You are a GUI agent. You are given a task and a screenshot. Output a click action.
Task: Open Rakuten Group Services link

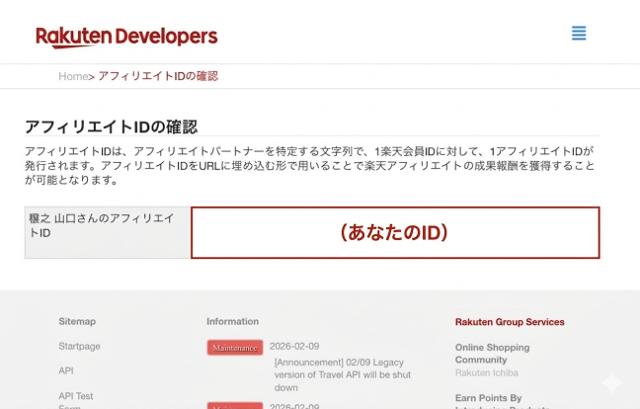(510, 322)
